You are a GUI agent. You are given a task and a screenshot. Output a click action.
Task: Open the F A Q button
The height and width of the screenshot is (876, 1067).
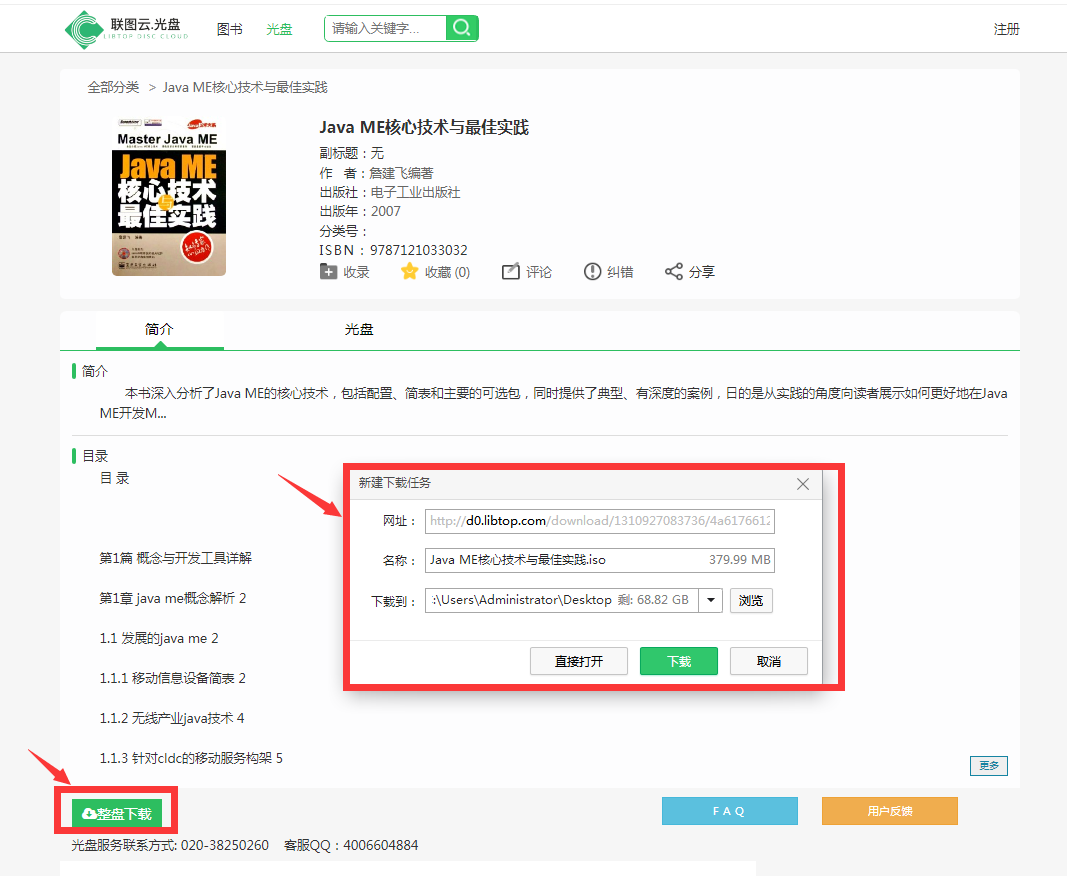pos(729,811)
